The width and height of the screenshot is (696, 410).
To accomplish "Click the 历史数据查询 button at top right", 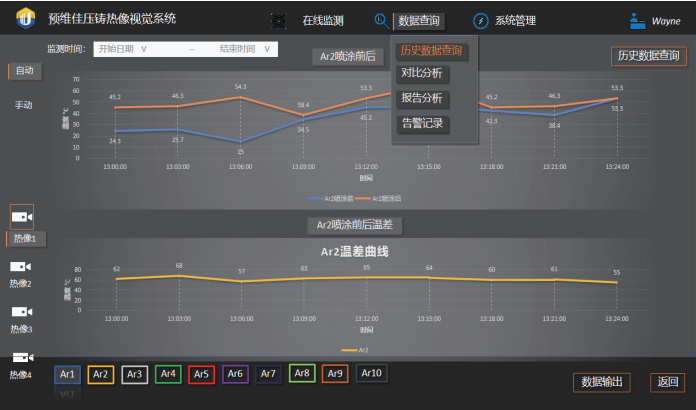I will click(649, 56).
